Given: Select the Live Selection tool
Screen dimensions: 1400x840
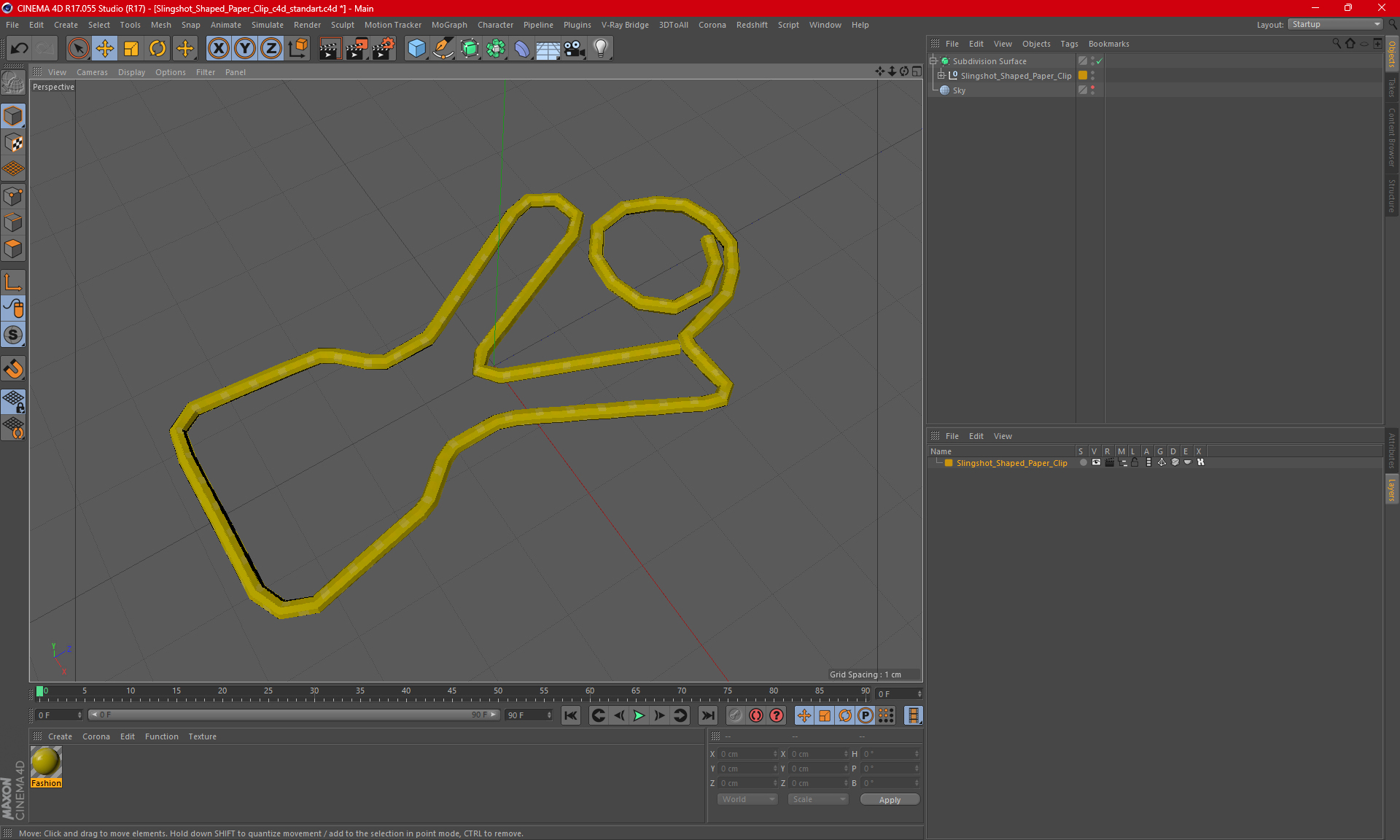Looking at the screenshot, I should click(78, 48).
